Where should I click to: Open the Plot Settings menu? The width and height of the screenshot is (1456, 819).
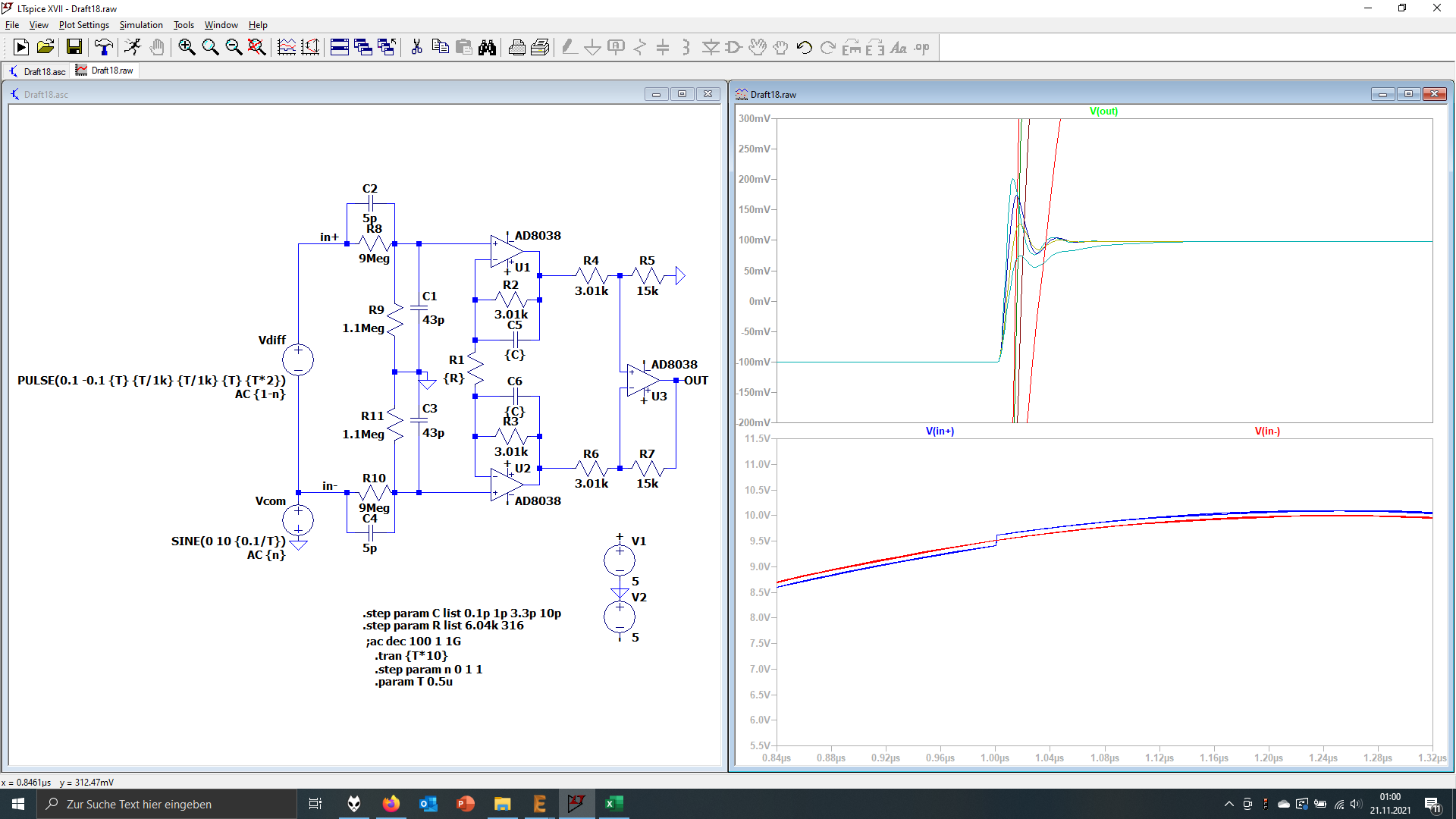pos(84,25)
